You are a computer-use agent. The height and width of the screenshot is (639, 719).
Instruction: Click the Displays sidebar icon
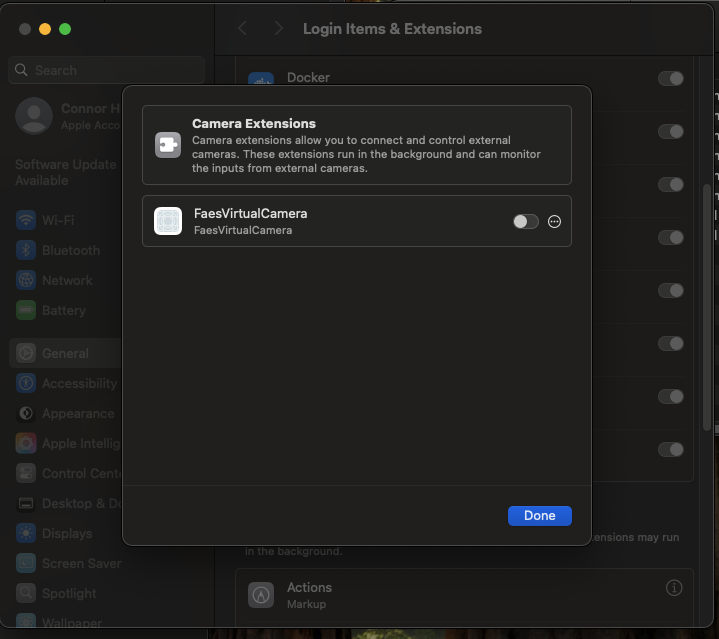tap(26, 534)
